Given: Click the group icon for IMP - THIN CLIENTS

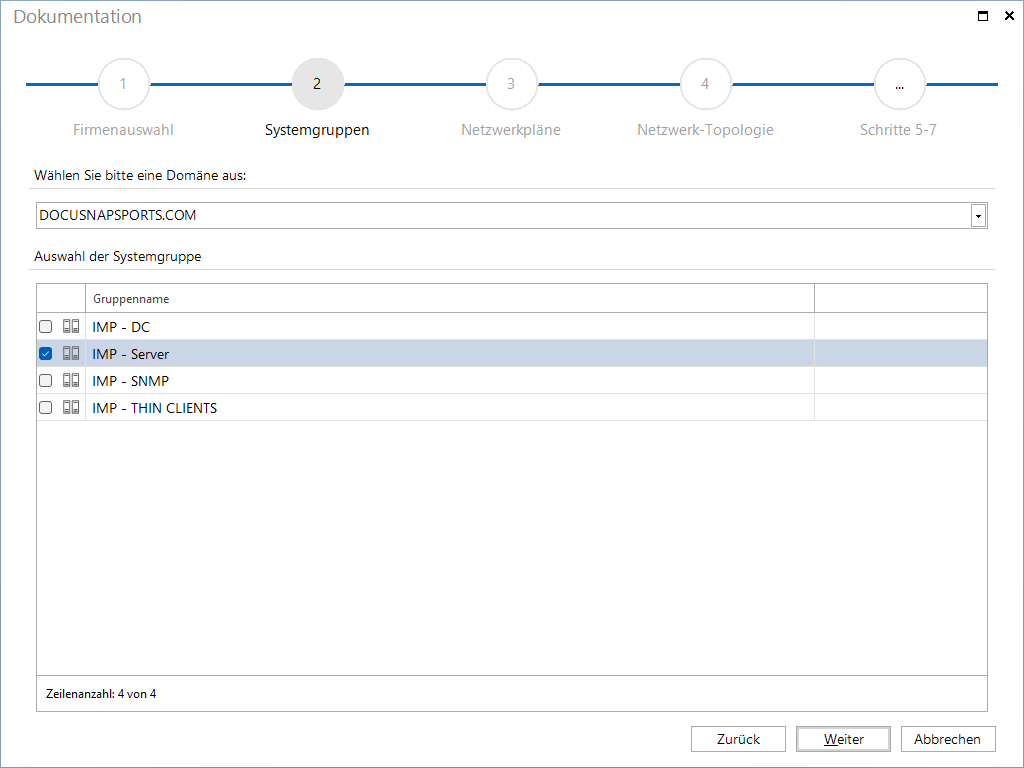Looking at the screenshot, I should click(x=71, y=408).
